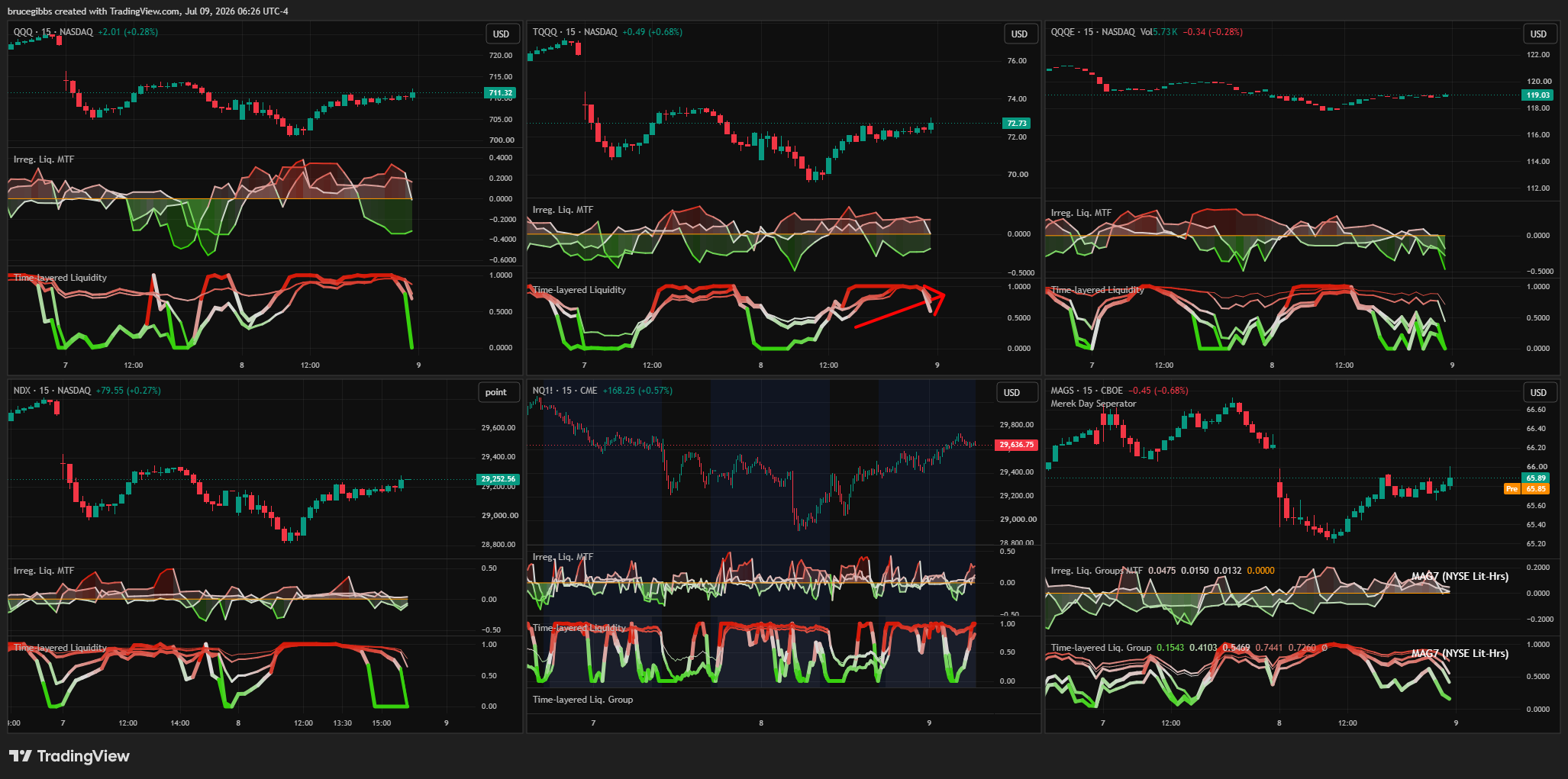This screenshot has height=779, width=1568.
Task: Click the MAGS price change −0.45 (−0.68%)
Action: tap(1158, 391)
